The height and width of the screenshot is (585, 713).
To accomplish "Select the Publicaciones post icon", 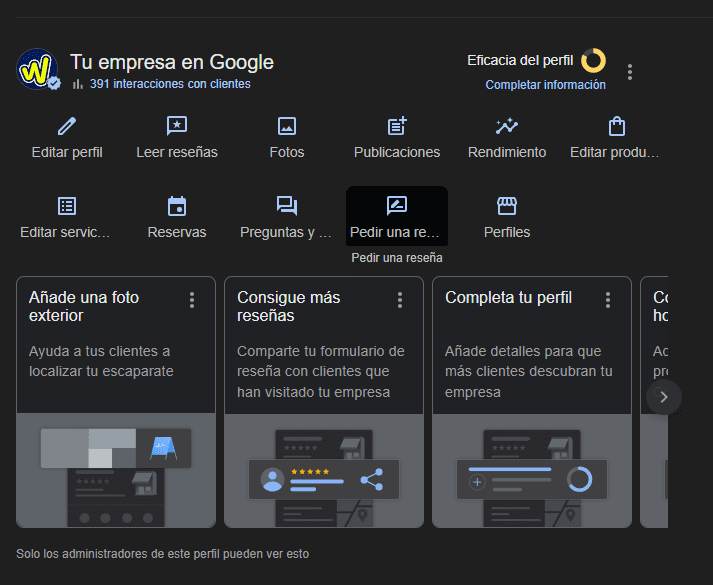I will [x=397, y=126].
